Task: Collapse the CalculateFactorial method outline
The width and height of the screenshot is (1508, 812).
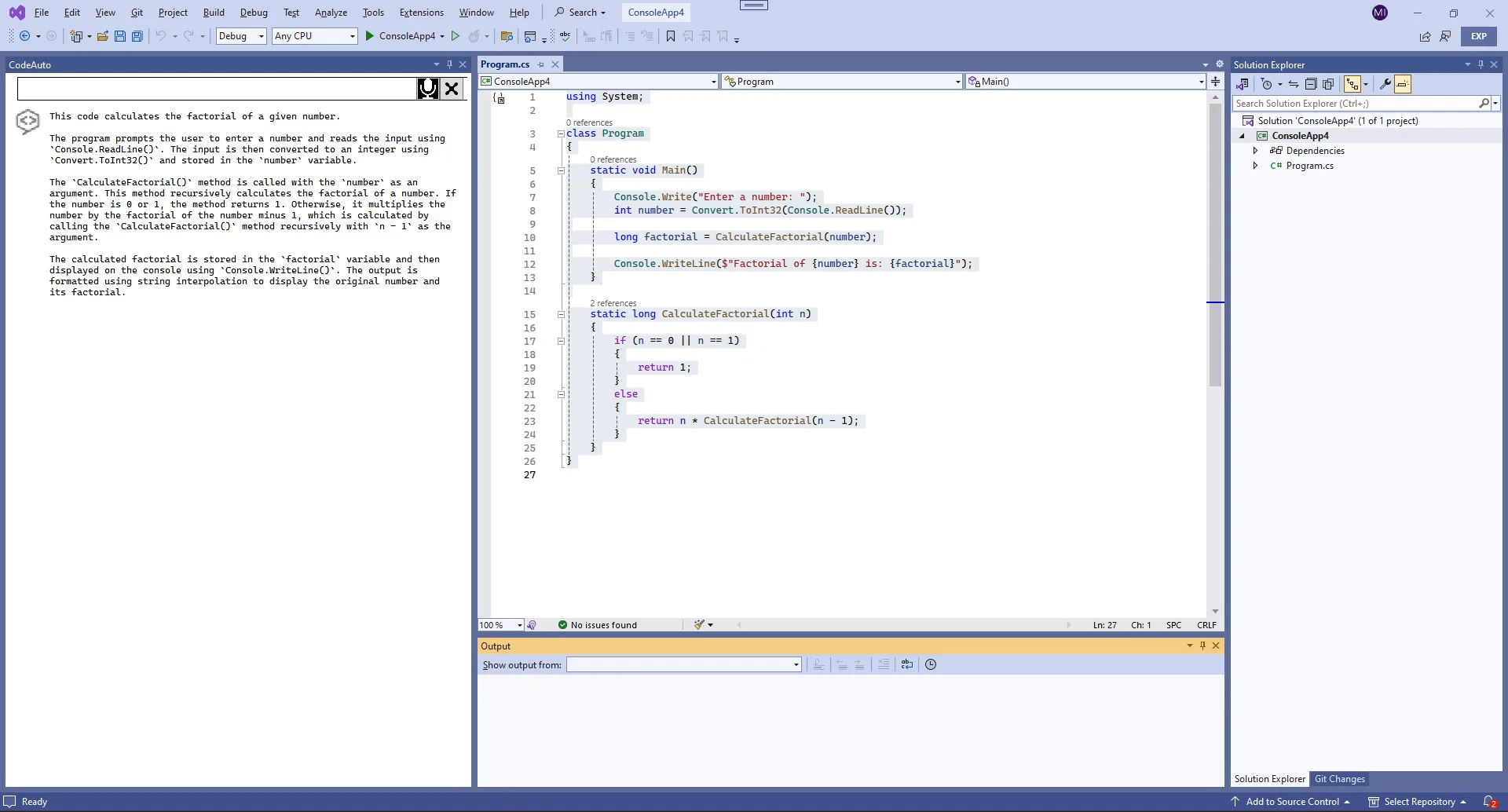Action: [x=561, y=314]
